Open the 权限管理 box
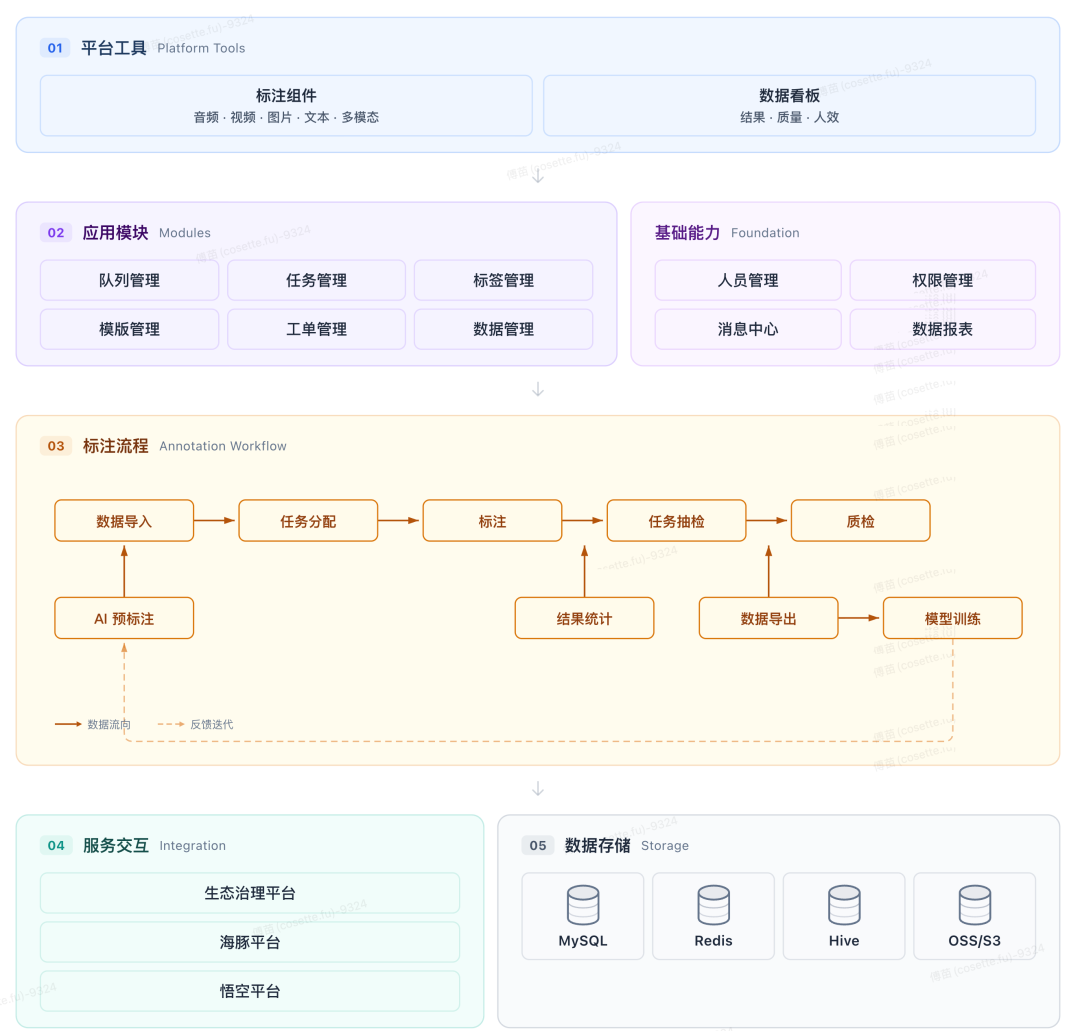 click(943, 280)
